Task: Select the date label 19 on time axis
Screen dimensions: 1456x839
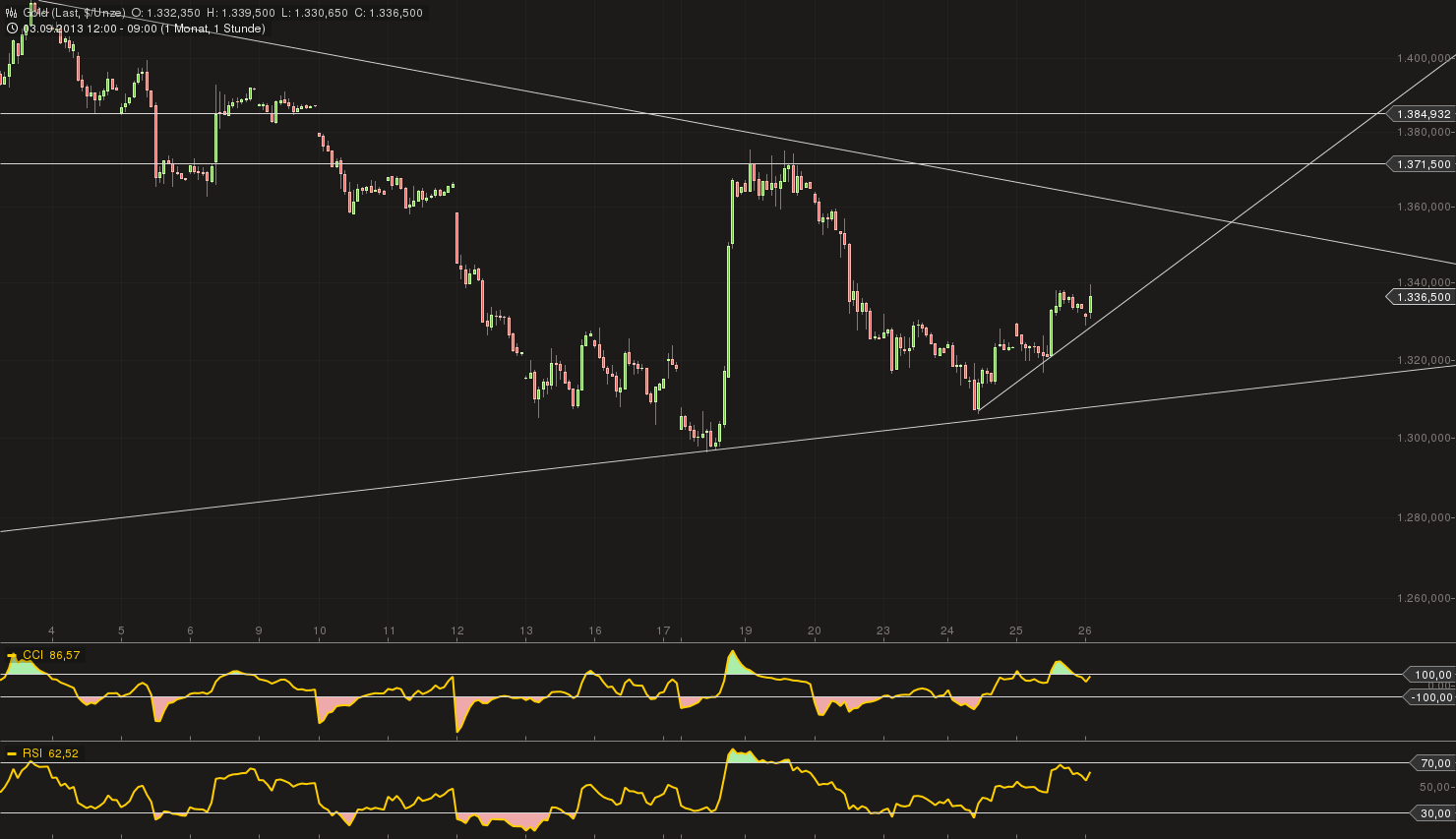Action: click(x=747, y=630)
